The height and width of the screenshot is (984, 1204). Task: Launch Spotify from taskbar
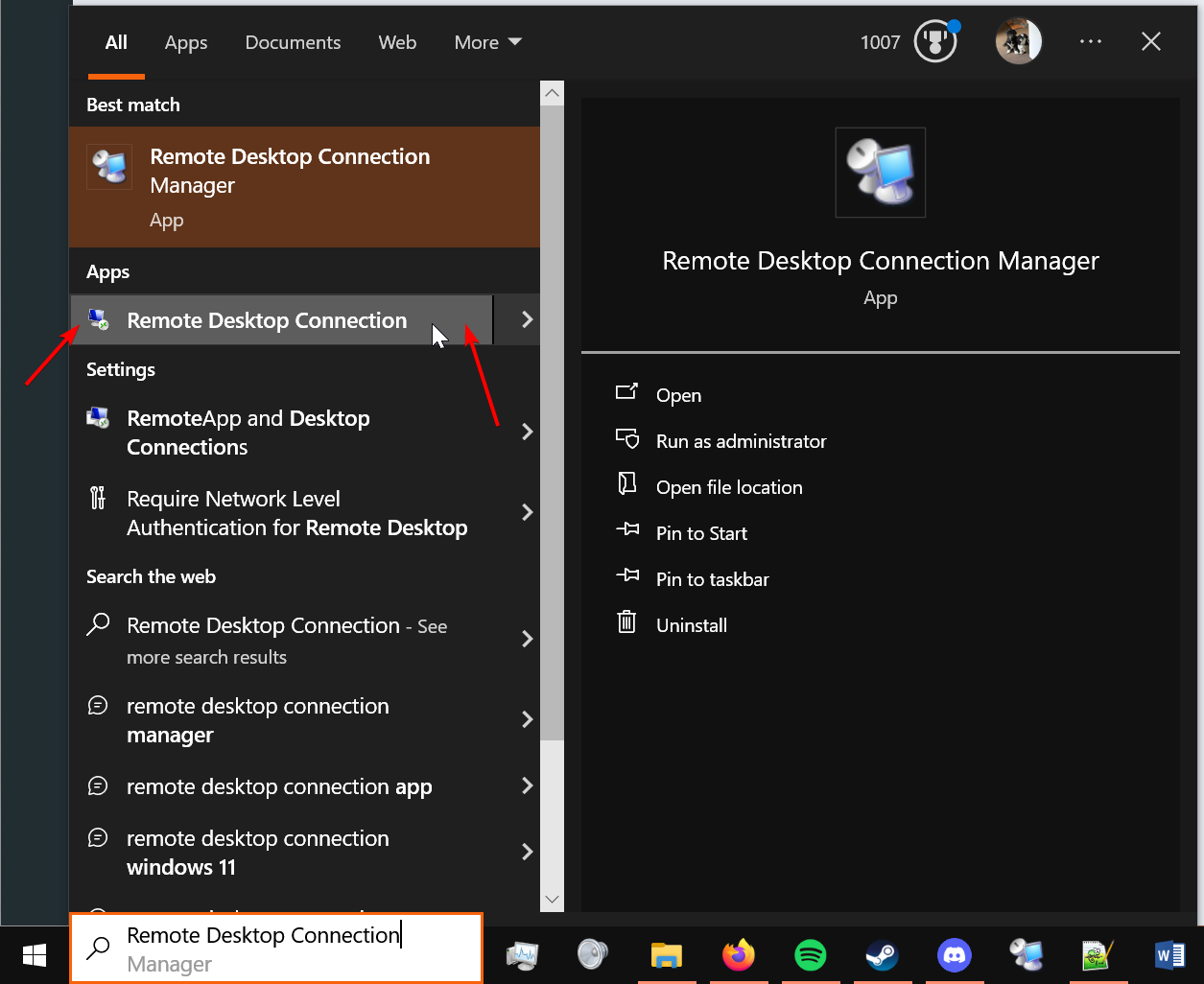coord(811,955)
